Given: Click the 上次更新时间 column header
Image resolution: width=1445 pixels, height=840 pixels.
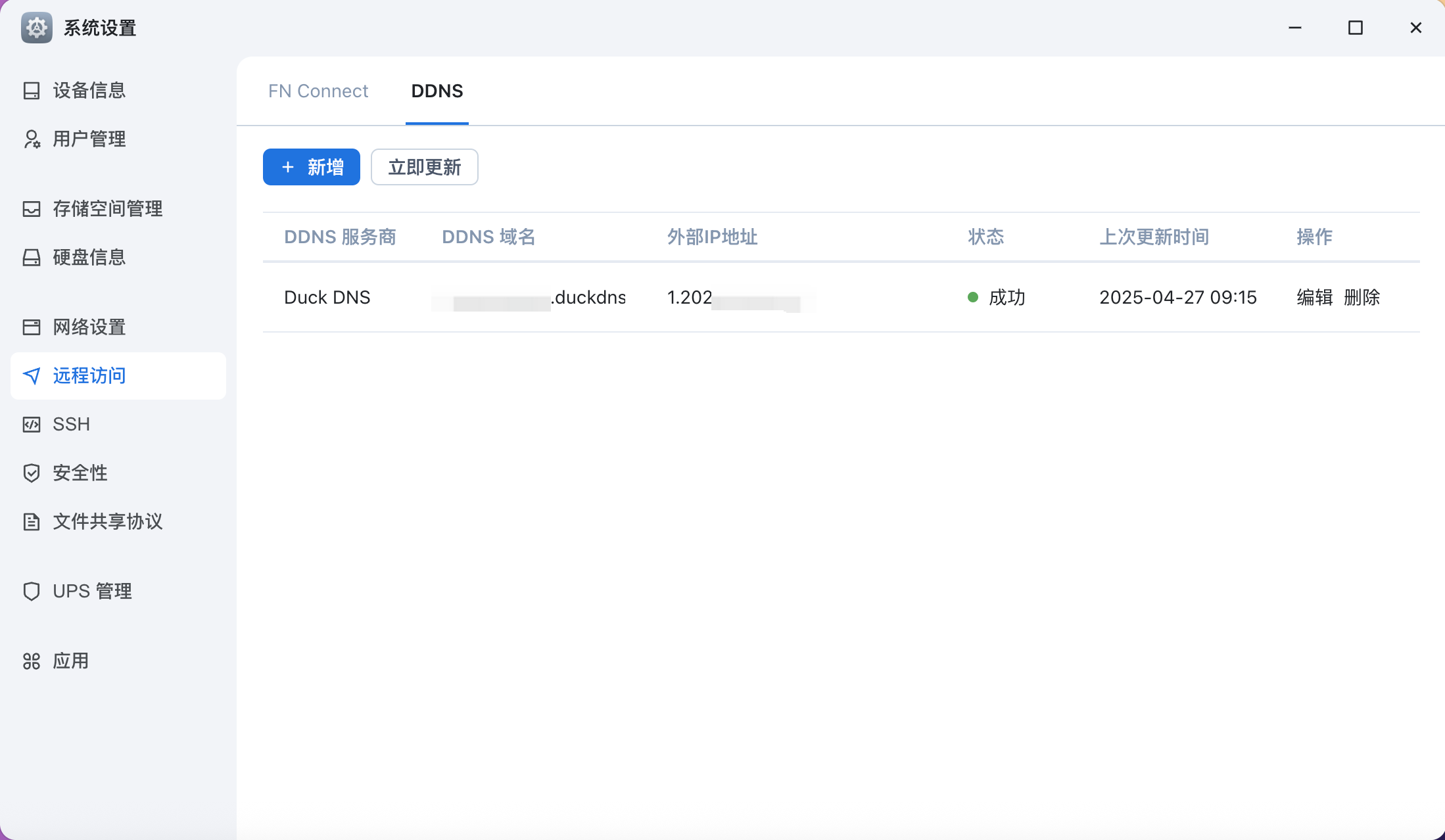Looking at the screenshot, I should point(1154,237).
